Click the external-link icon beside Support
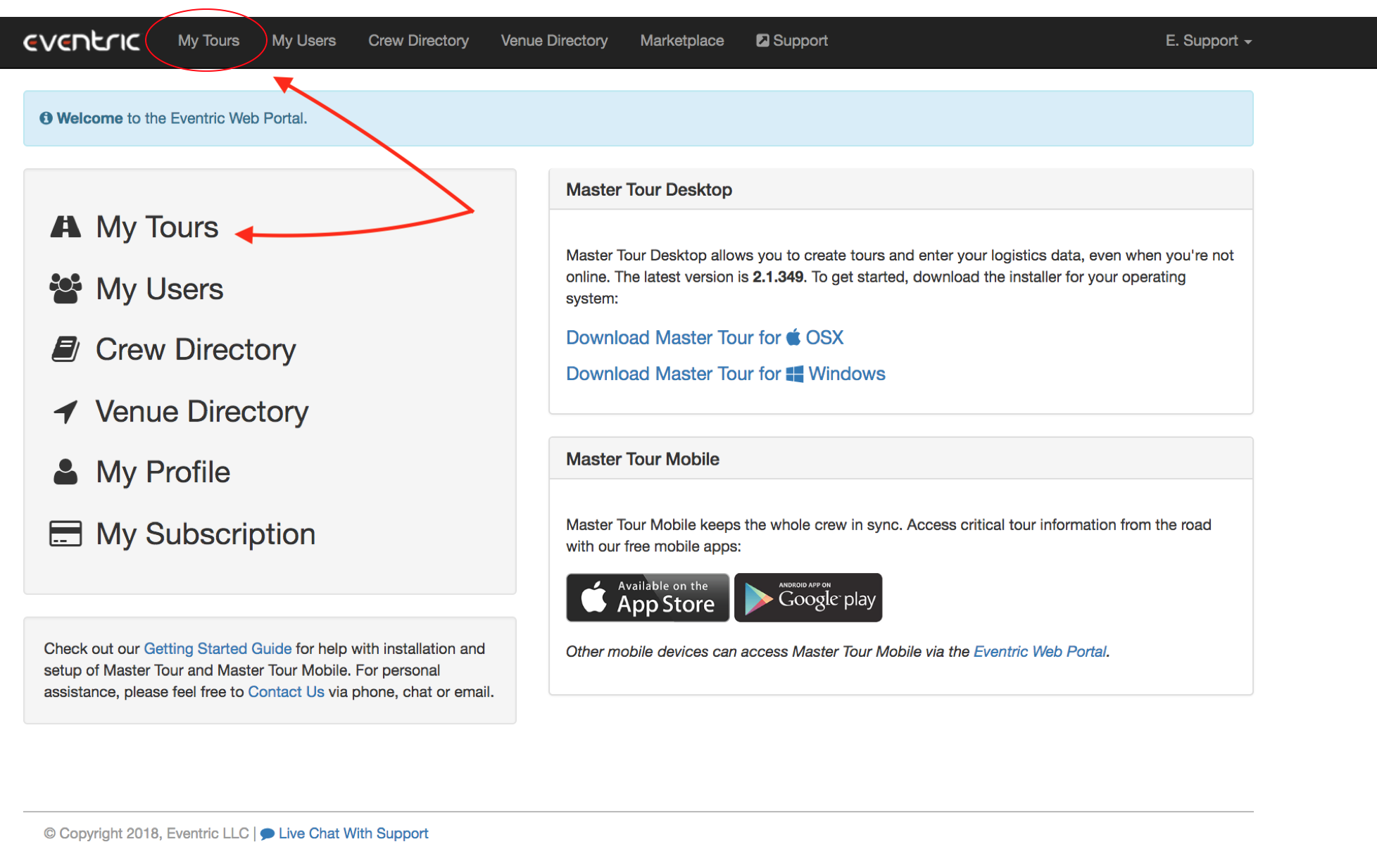 tap(762, 40)
